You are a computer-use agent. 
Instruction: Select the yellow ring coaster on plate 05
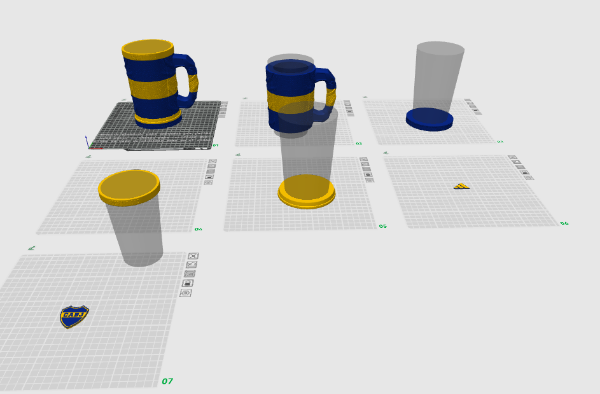[x=307, y=191]
